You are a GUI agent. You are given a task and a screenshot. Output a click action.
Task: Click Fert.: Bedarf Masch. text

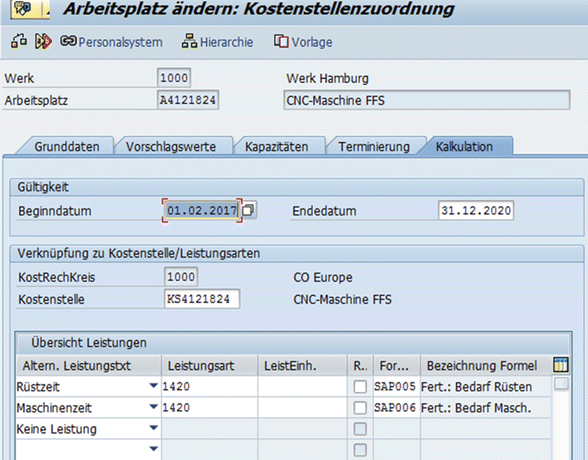476,408
